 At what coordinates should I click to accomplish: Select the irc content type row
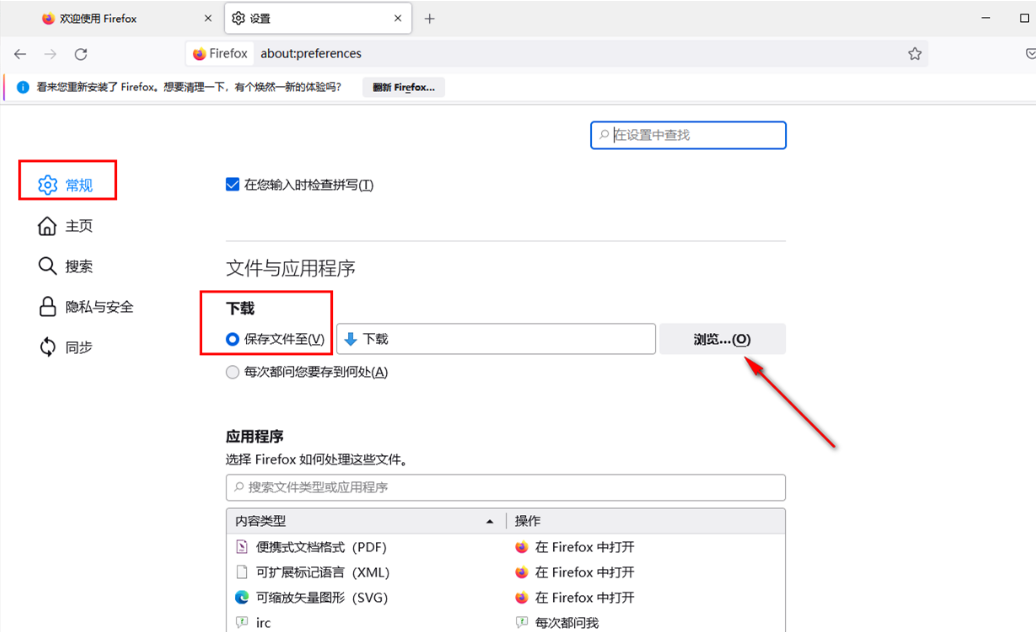pos(505,621)
